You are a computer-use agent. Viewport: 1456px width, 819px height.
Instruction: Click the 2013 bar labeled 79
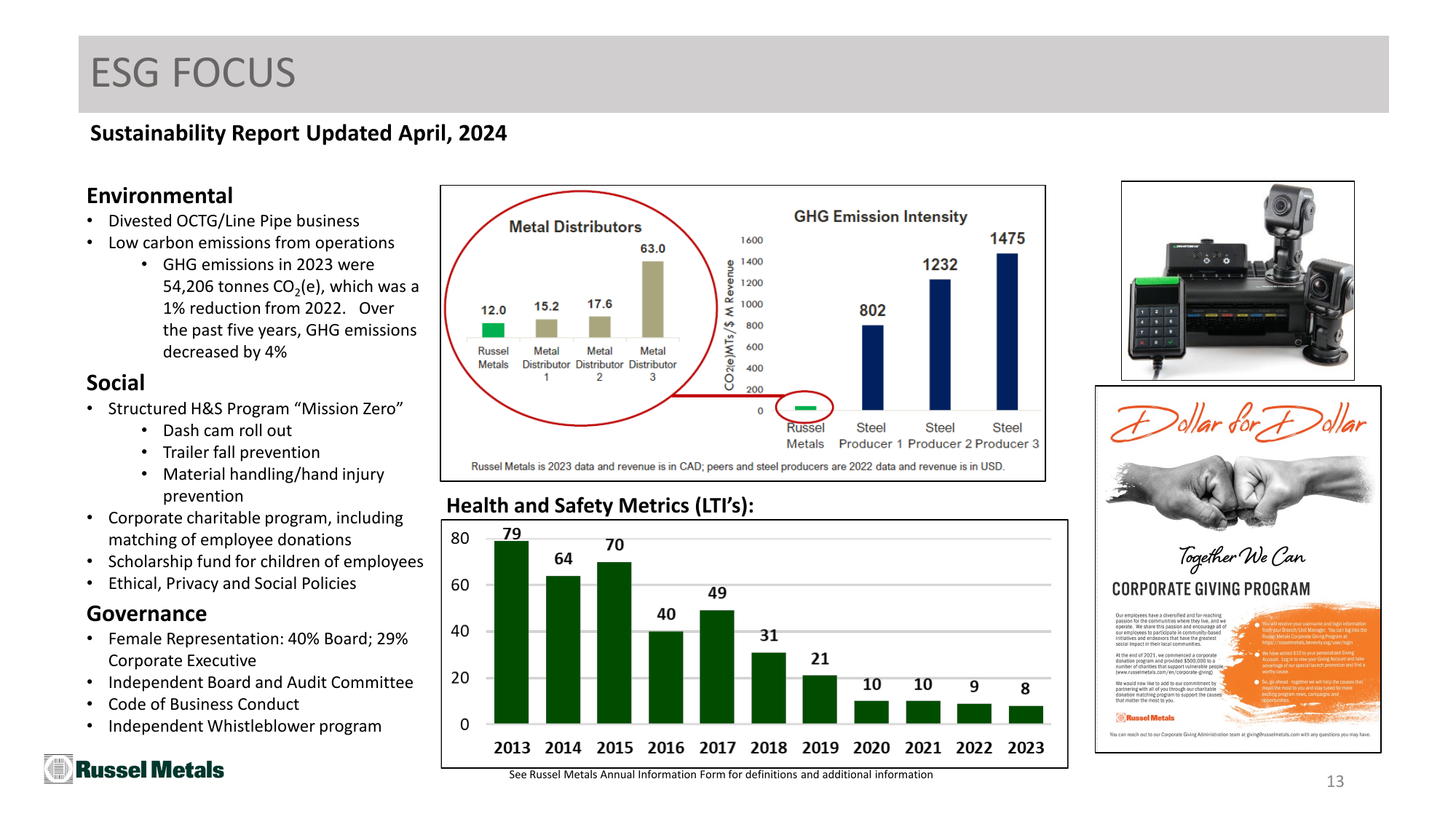(x=511, y=632)
